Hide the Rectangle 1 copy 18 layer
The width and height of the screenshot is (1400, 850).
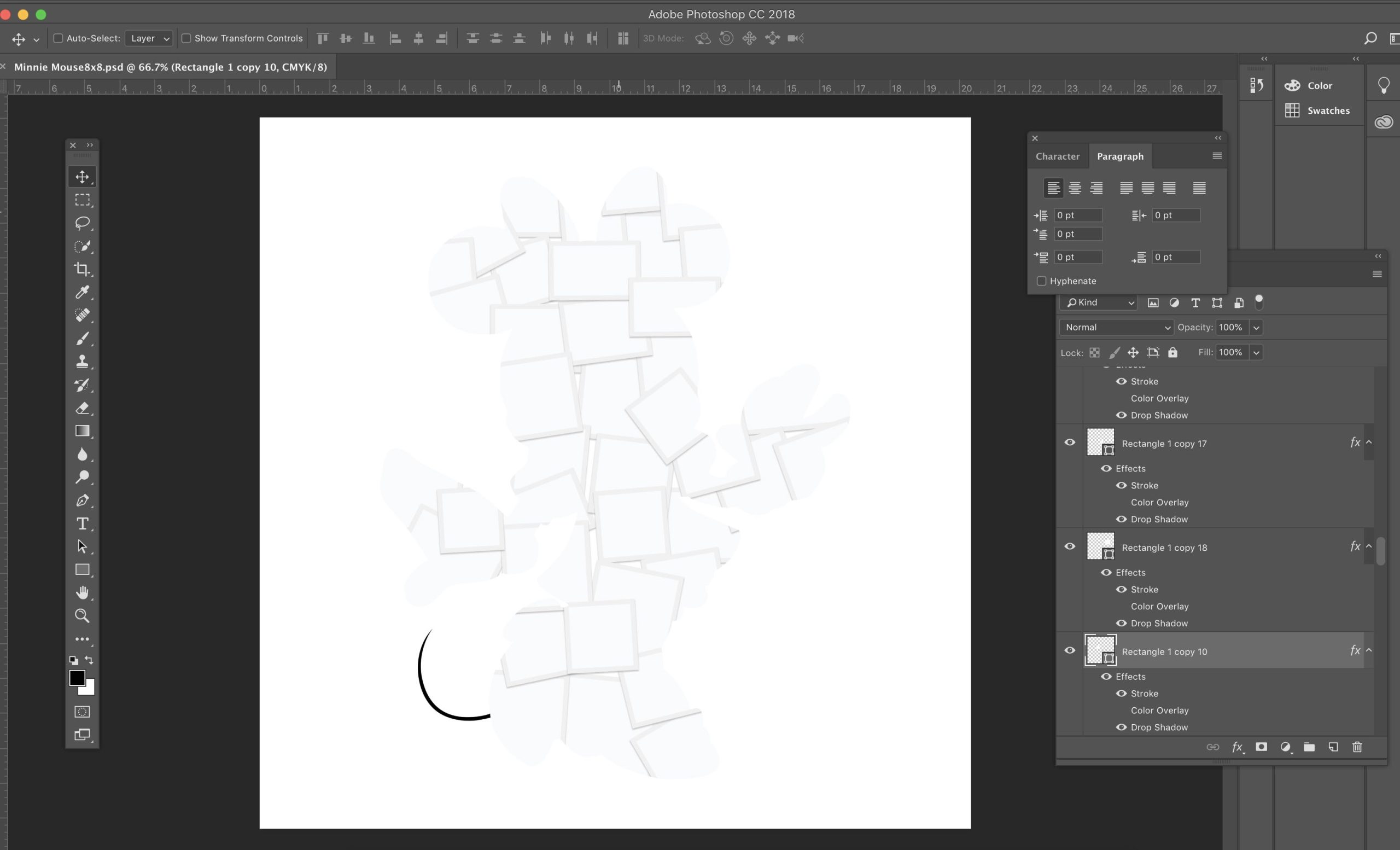click(x=1070, y=546)
